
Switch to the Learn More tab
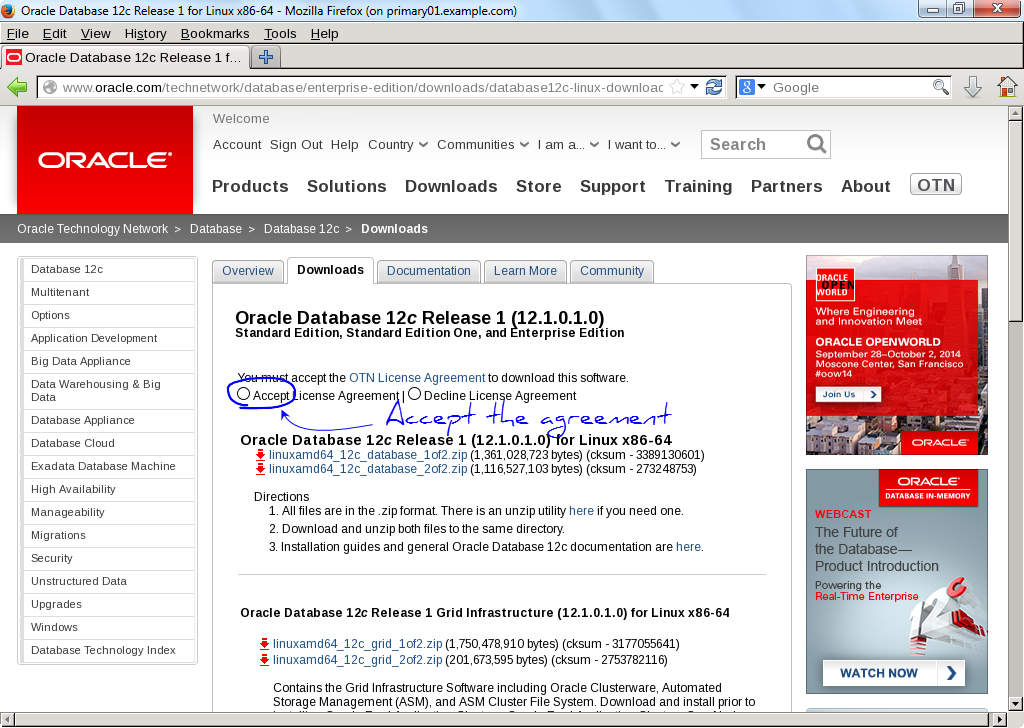pyautogui.click(x=525, y=271)
